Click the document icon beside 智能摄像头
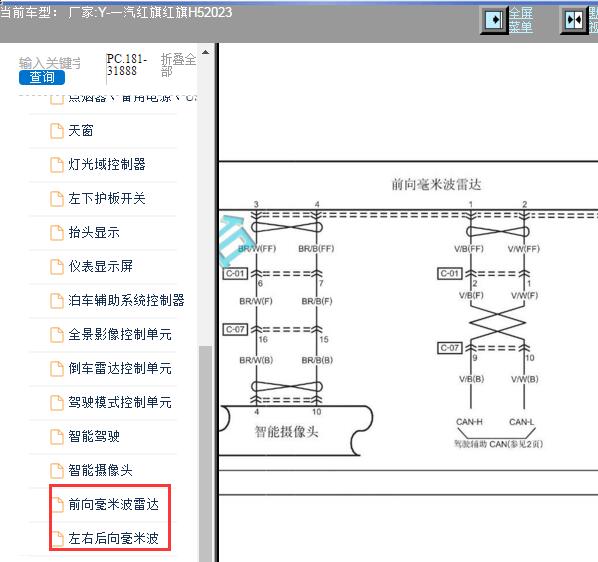The width and height of the screenshot is (598, 562). [57, 470]
